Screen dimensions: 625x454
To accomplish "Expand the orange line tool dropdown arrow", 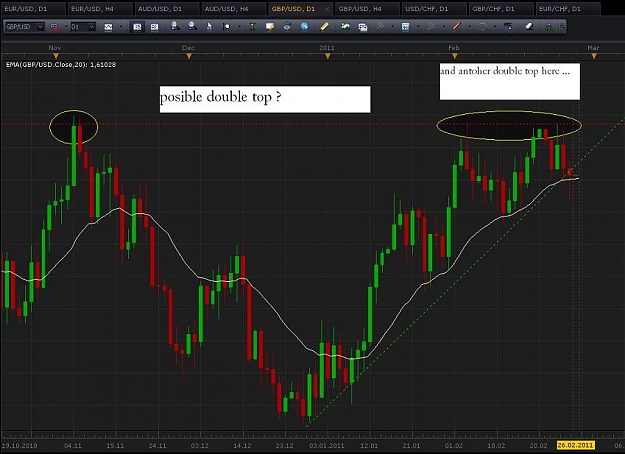I will tap(469, 27).
